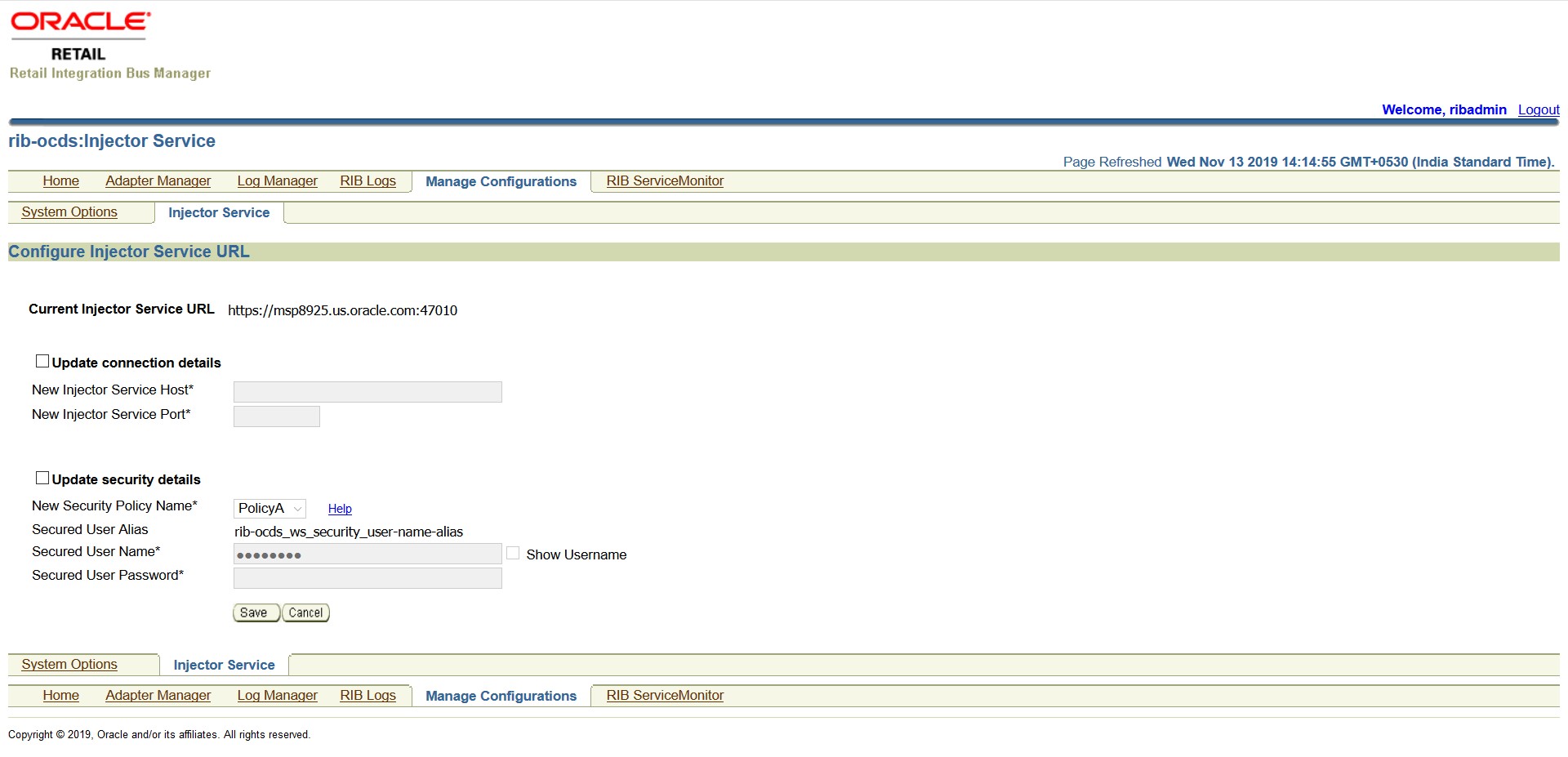Image resolution: width=1568 pixels, height=757 pixels.
Task: Tick the Update security details checkbox
Action: click(x=42, y=478)
